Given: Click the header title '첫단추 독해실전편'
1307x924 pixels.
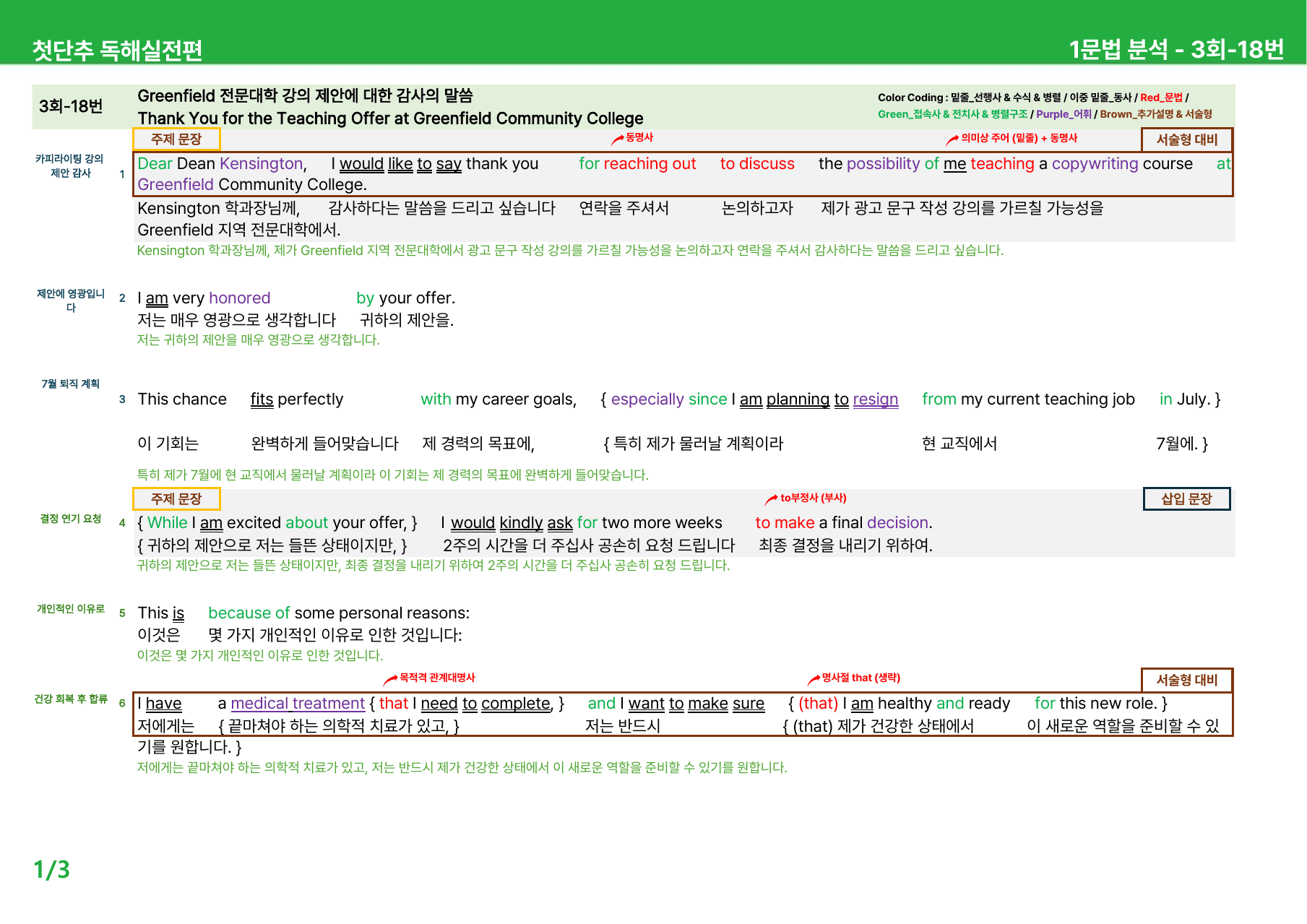Looking at the screenshot, I should (117, 50).
